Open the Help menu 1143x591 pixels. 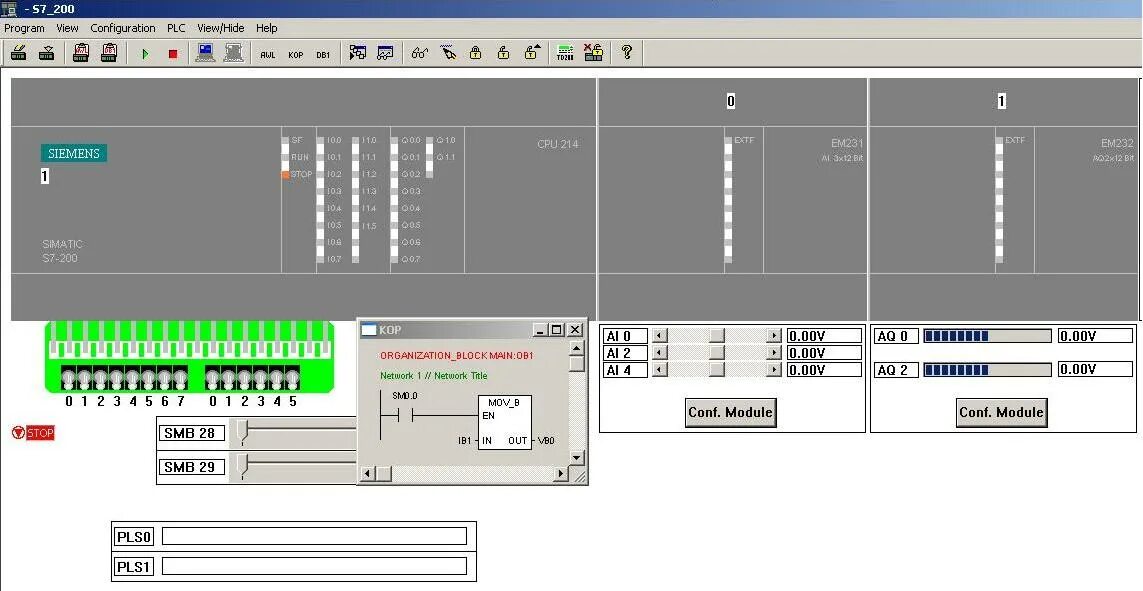click(267, 28)
